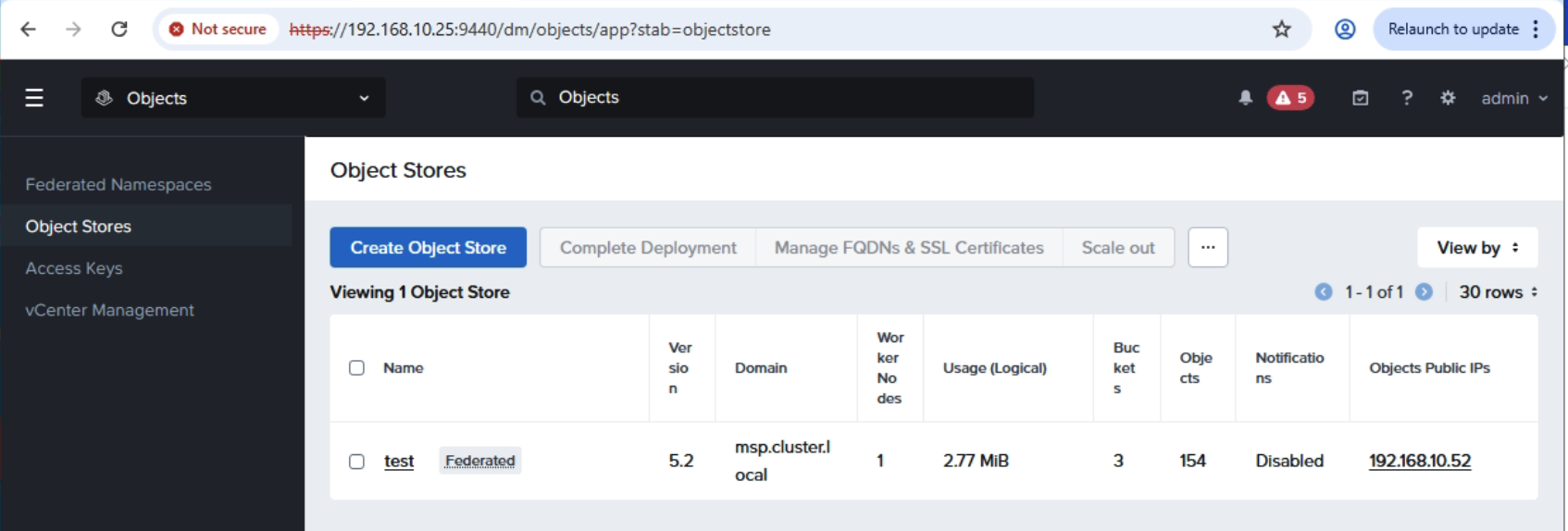The height and width of the screenshot is (531, 1568).
Task: Open the View by dropdown
Action: pyautogui.click(x=1476, y=248)
